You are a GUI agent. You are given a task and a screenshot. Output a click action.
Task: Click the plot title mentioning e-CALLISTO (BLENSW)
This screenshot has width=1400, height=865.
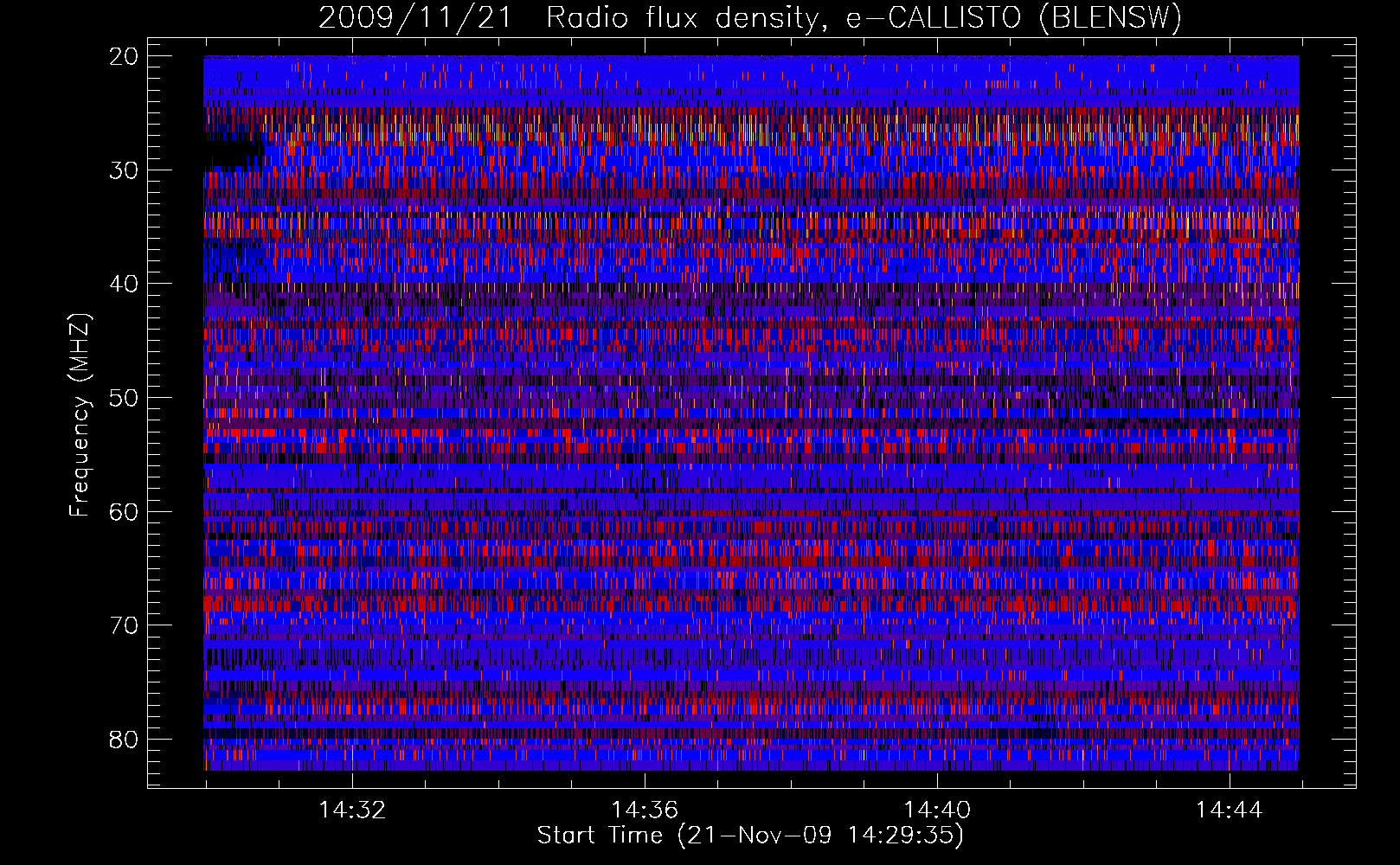click(x=750, y=17)
